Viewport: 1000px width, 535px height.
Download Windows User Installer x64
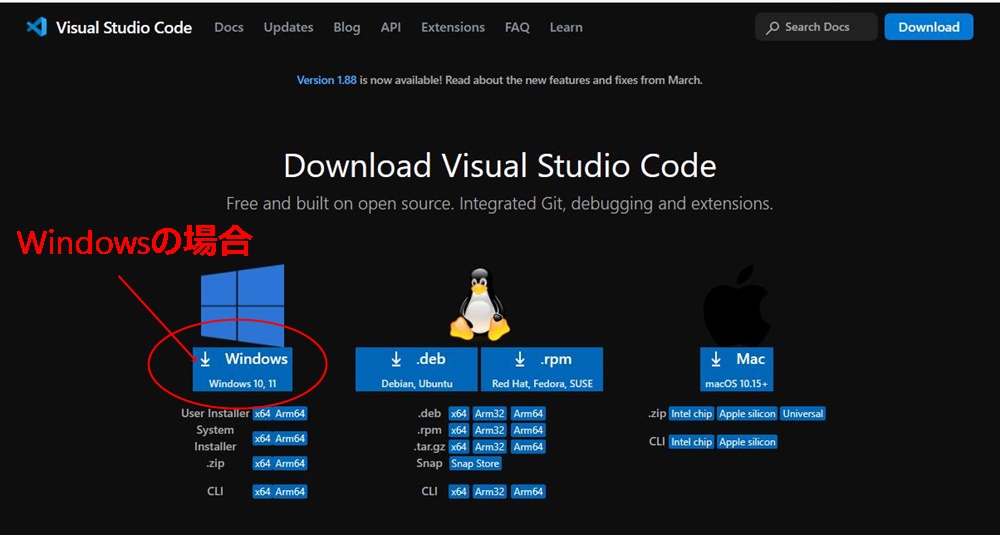point(262,414)
